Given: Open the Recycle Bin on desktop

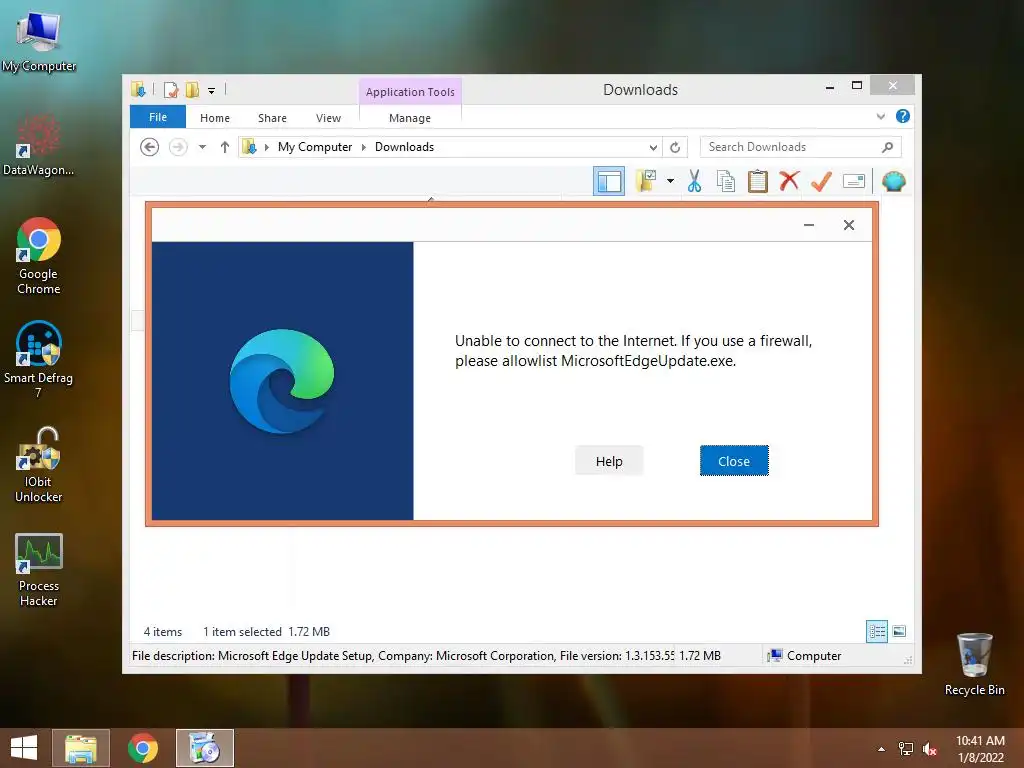Looking at the screenshot, I should pyautogui.click(x=974, y=664).
